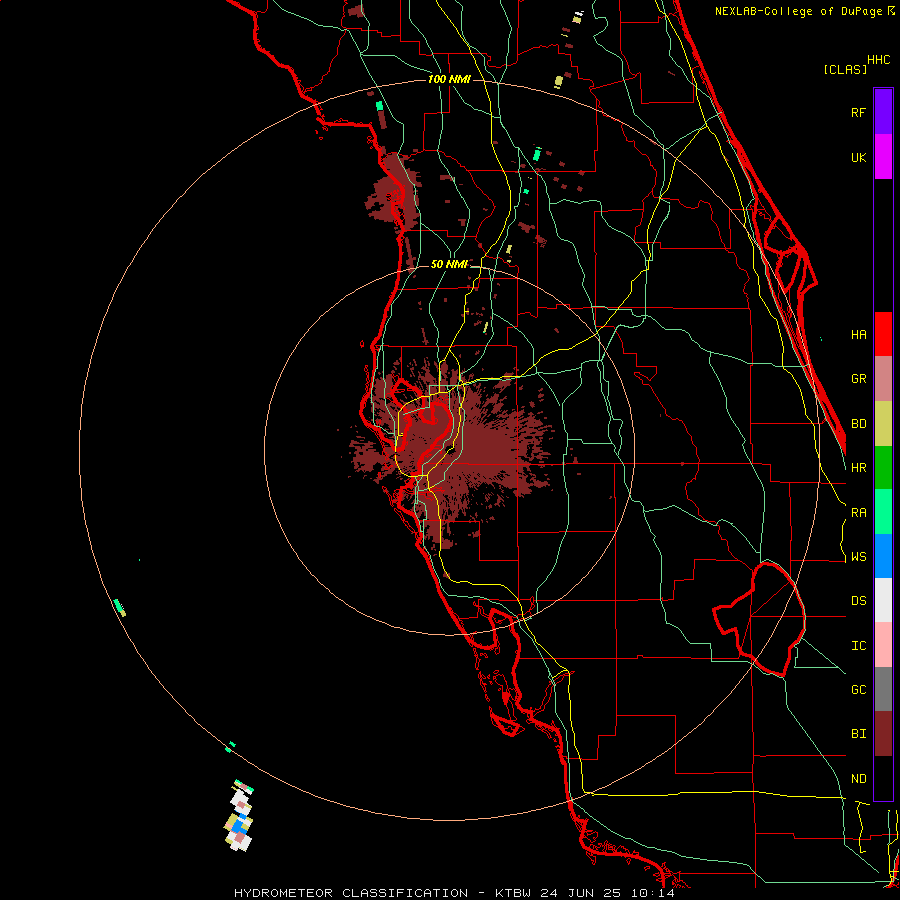The image size is (900, 900).
Task: Click the NEXLAB-College of DuPage text
Action: pos(800,11)
